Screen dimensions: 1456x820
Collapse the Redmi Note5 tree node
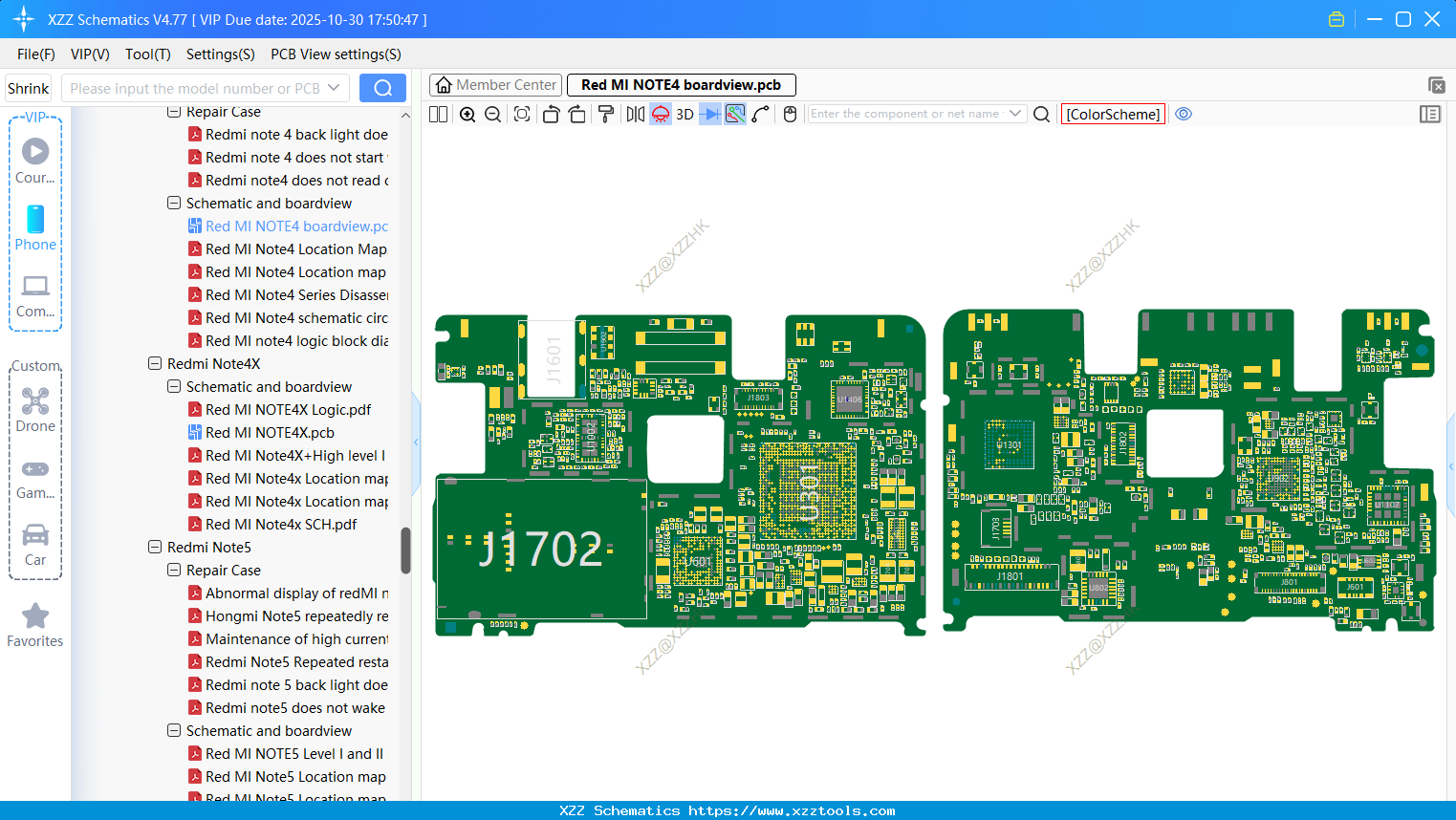pyautogui.click(x=155, y=548)
